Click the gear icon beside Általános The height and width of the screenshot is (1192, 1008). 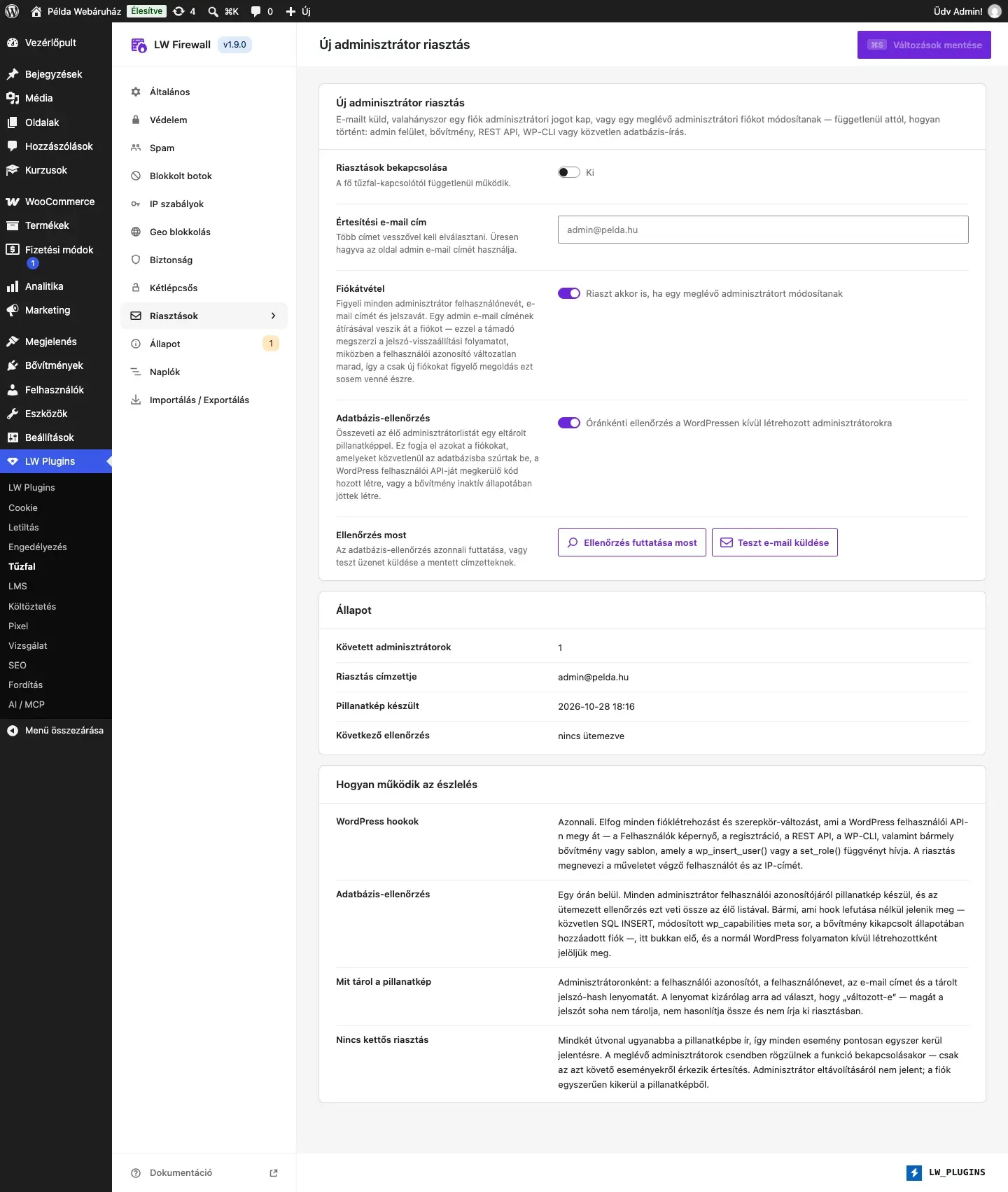point(136,92)
